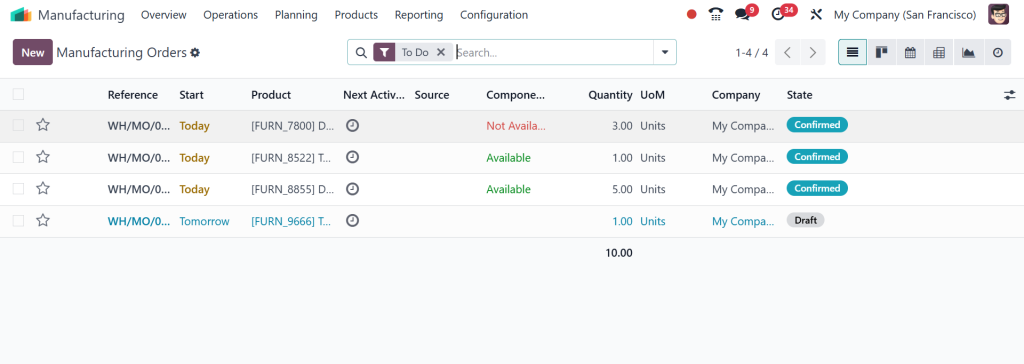Click the Manufacturing app name text

[81, 14]
